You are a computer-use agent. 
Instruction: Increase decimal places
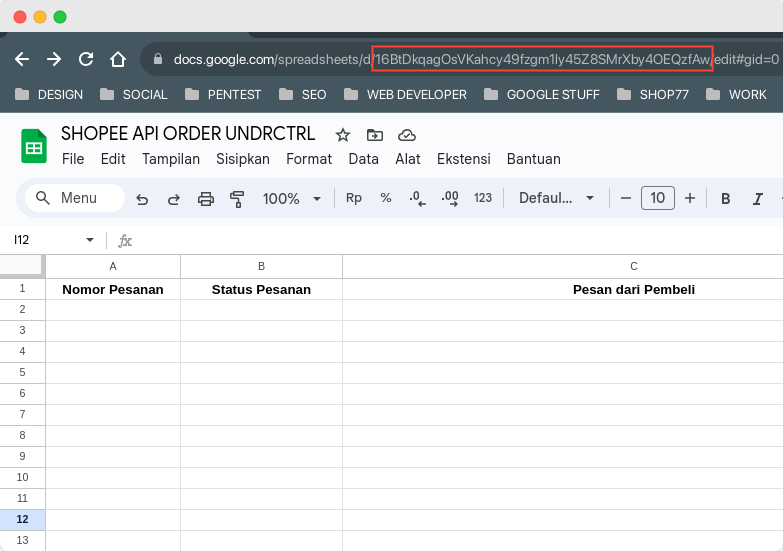tap(450, 198)
